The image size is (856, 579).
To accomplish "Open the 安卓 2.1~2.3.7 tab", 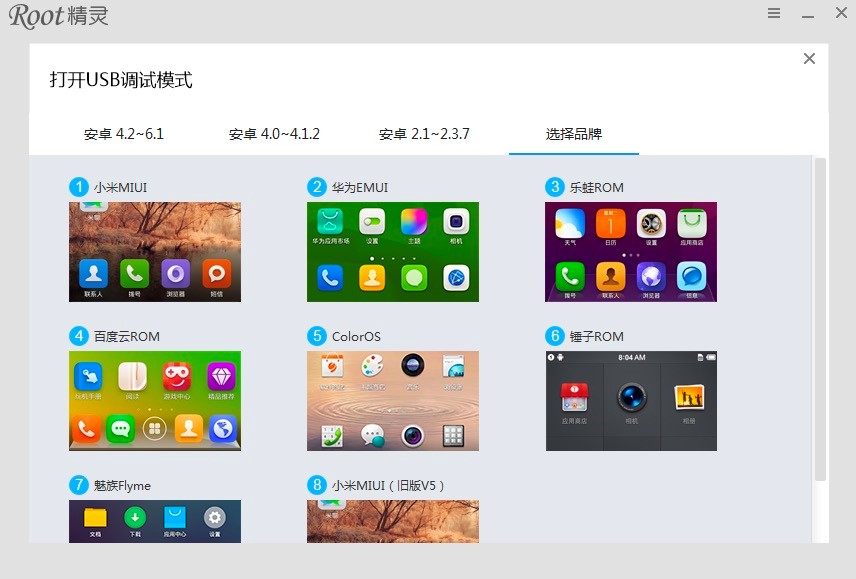I will point(424,131).
